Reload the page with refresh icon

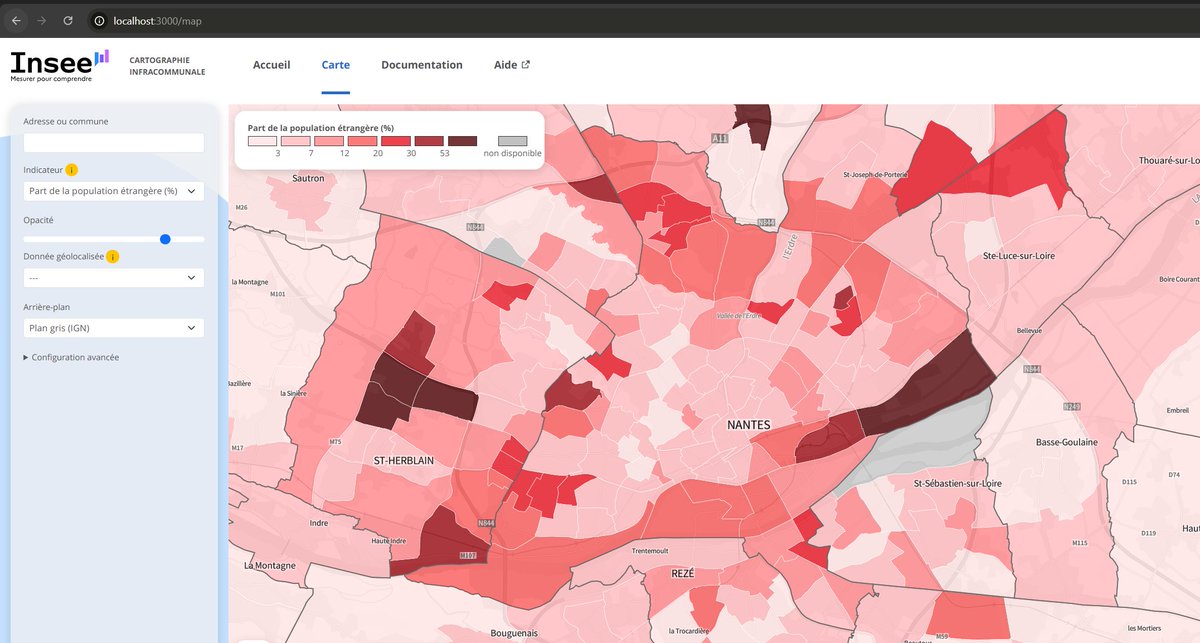point(68,20)
